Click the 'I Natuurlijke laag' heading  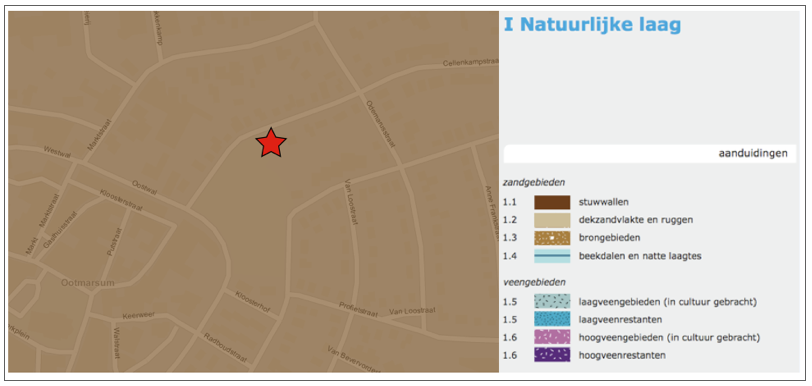pos(592,25)
